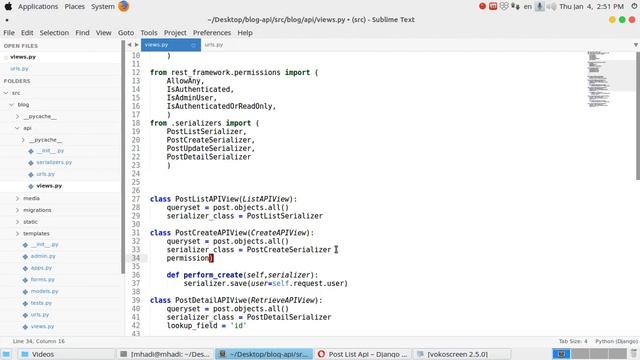Switch to the first workspace in the switcher
This screenshot has width=640, height=360.
tap(561, 354)
